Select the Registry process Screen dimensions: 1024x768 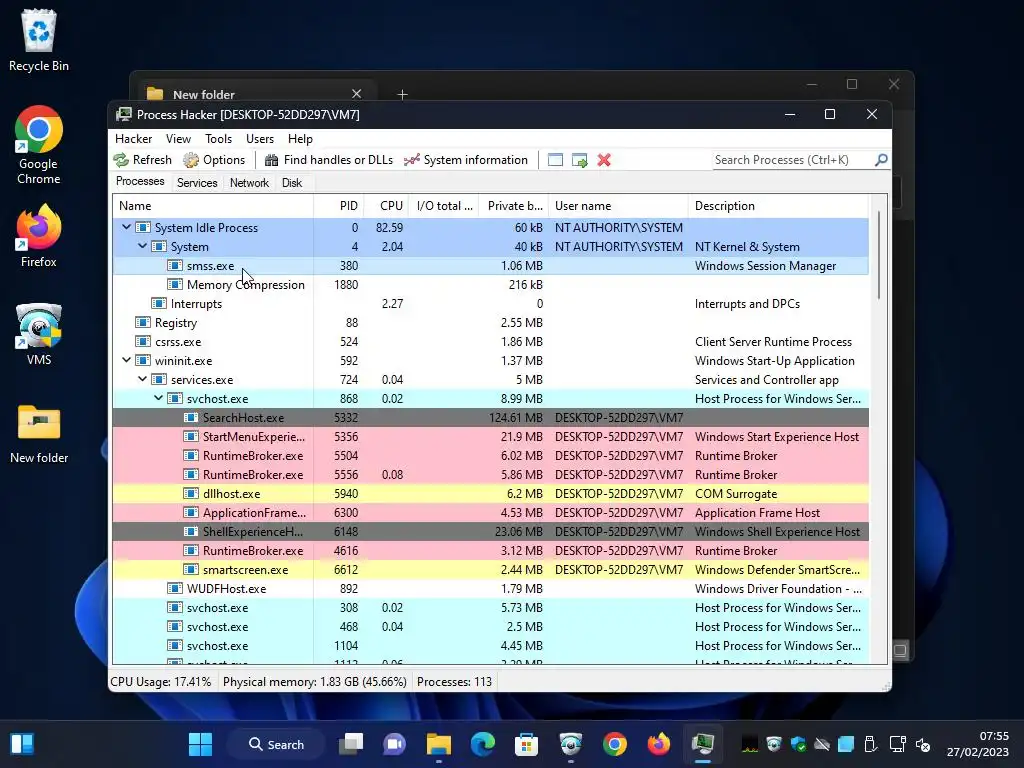click(x=490, y=323)
